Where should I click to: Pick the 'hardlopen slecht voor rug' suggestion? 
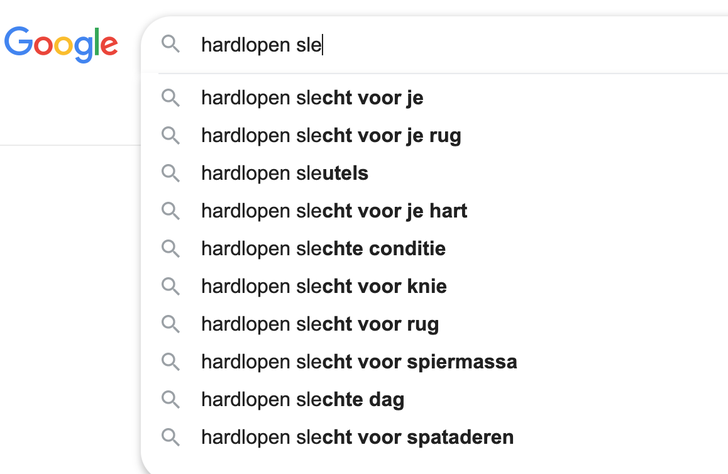[320, 324]
